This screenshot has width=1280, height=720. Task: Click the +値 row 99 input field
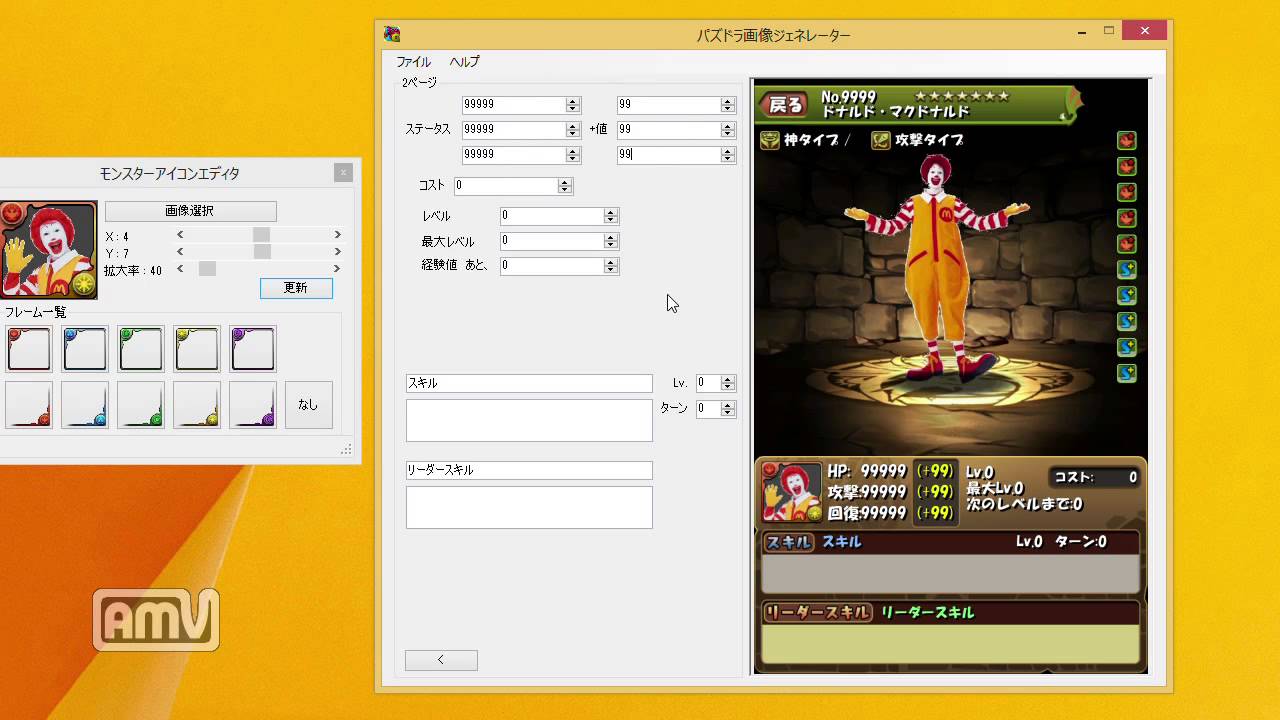pos(669,130)
